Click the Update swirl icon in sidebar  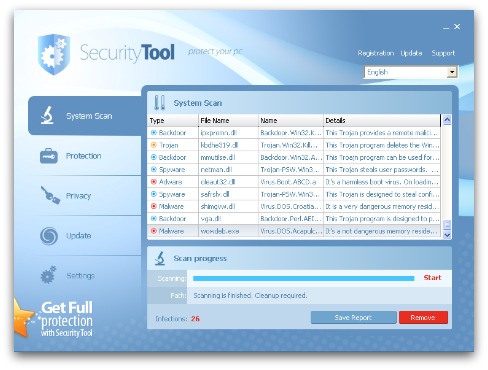point(49,235)
